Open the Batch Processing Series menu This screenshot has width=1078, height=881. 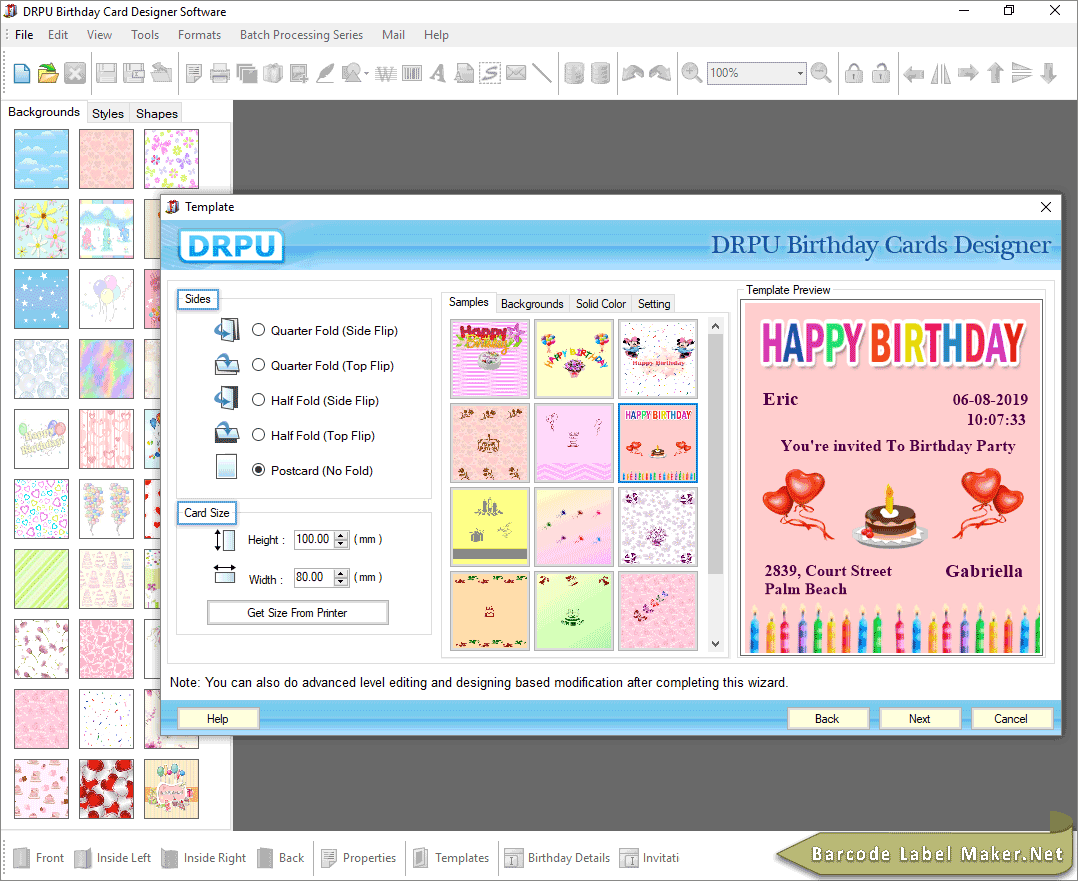point(301,35)
